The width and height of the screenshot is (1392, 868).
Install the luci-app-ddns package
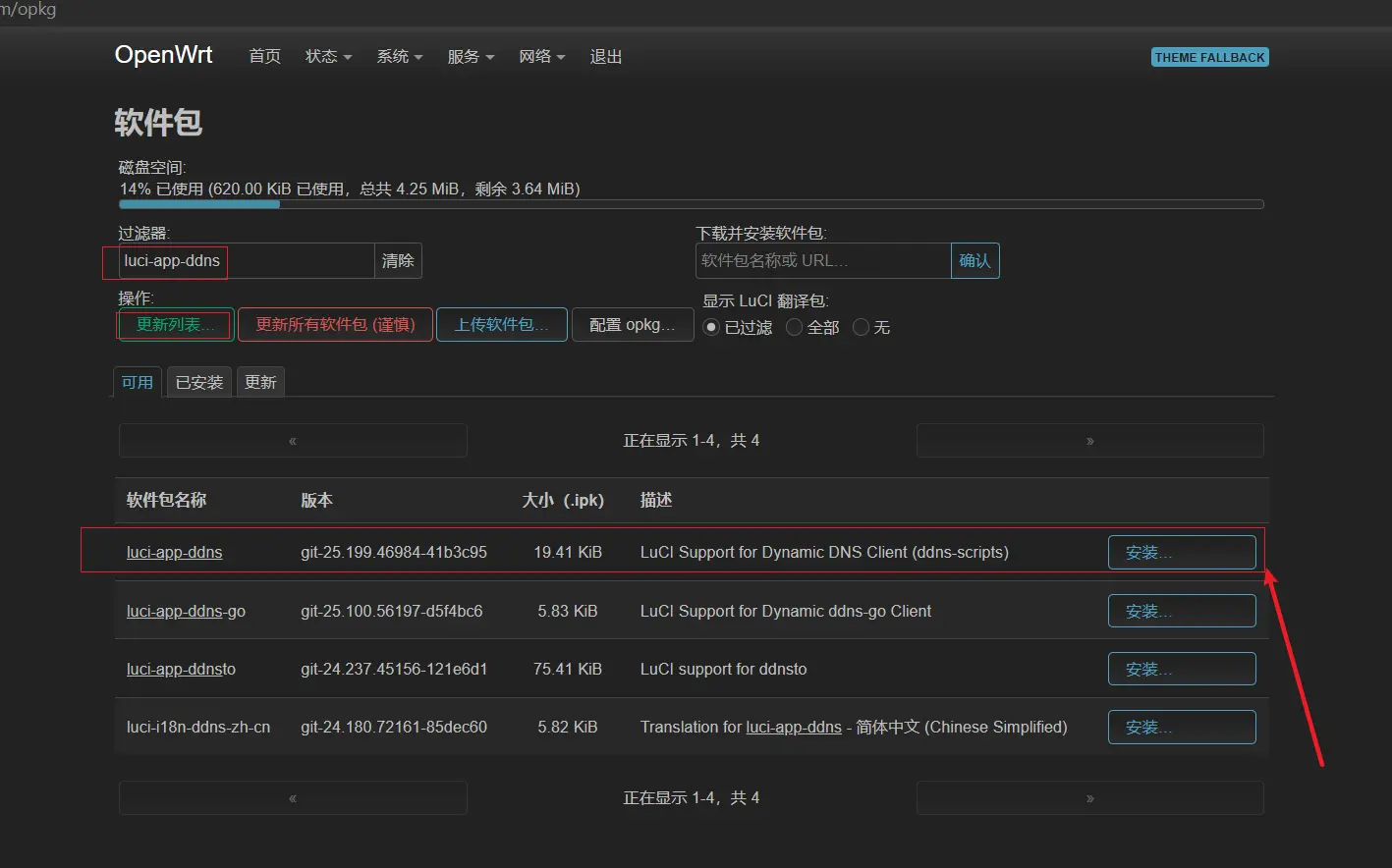coord(1181,553)
